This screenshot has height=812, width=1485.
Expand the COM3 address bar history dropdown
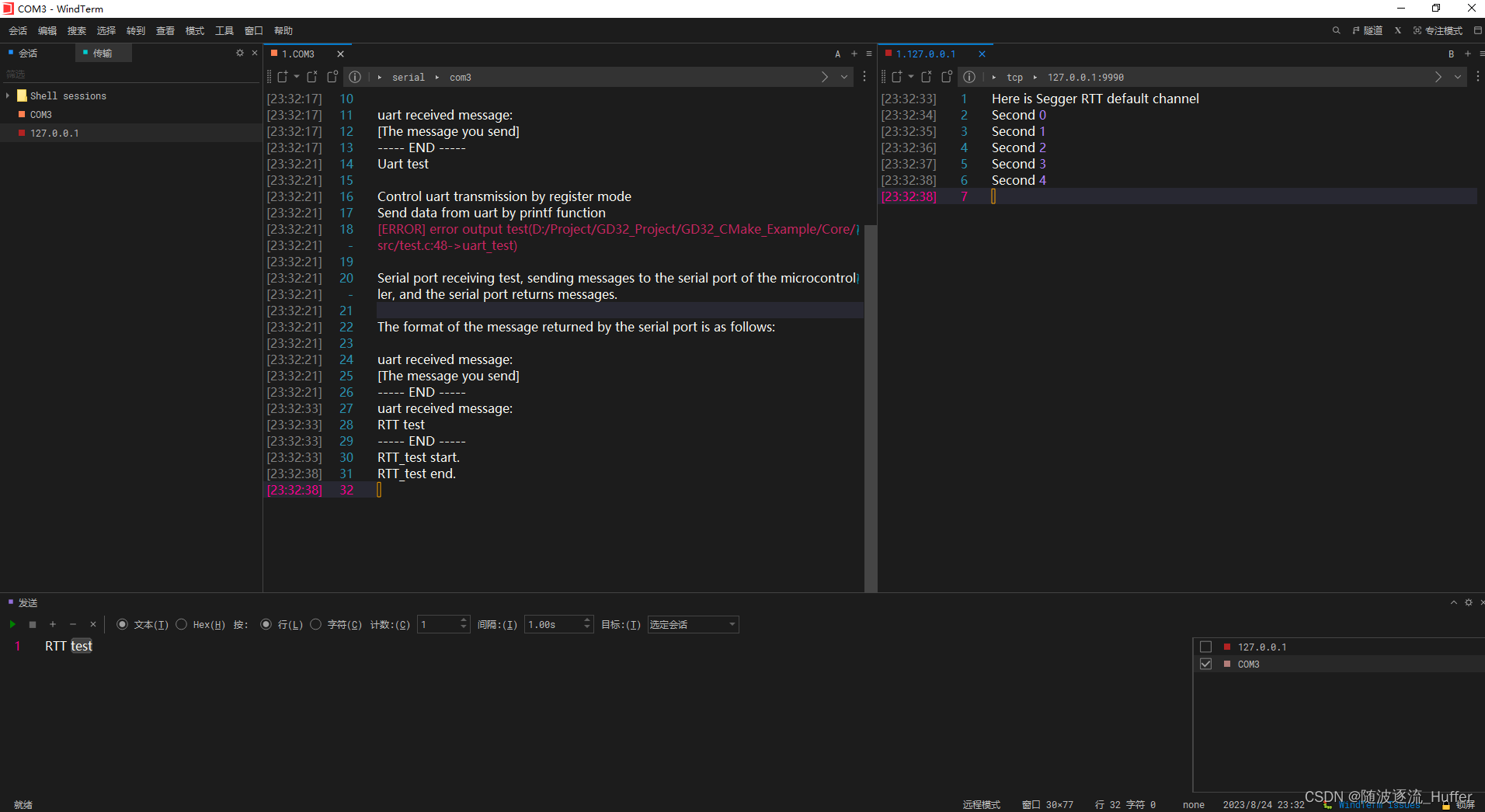pyautogui.click(x=844, y=77)
